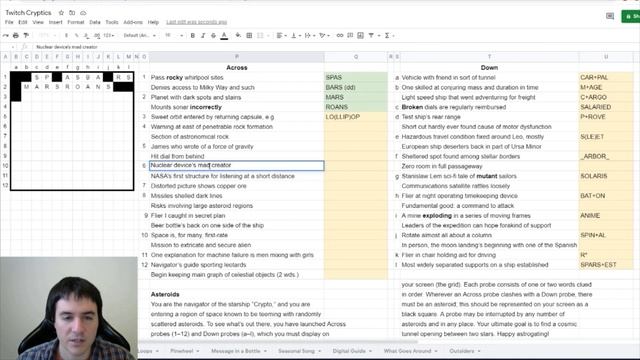The width and height of the screenshot is (640, 360).
Task: Select column P header
Action: (237, 57)
